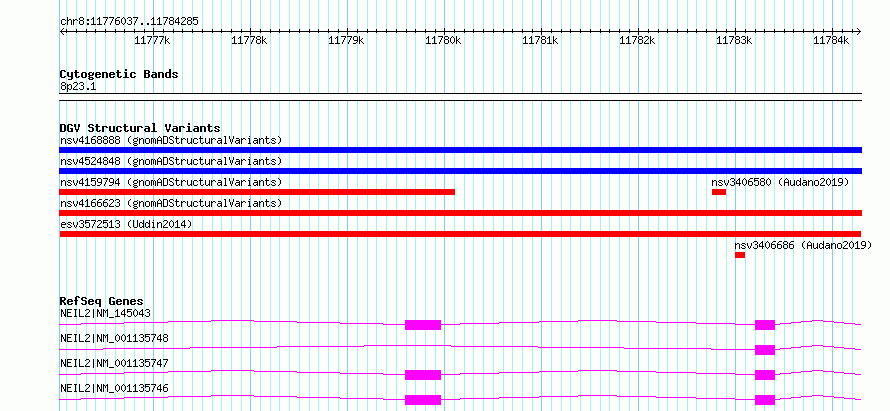Click the 11783k ruler label

point(734,40)
